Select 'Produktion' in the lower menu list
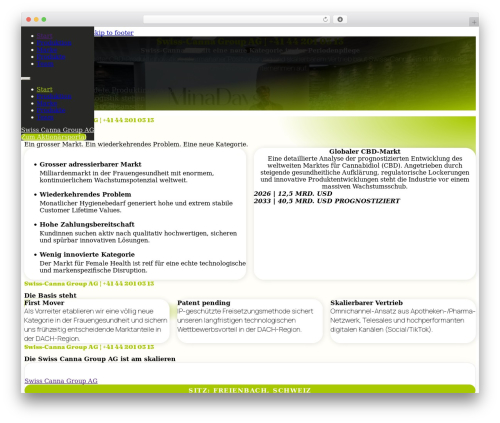This screenshot has height=423, width=500. coord(54,96)
